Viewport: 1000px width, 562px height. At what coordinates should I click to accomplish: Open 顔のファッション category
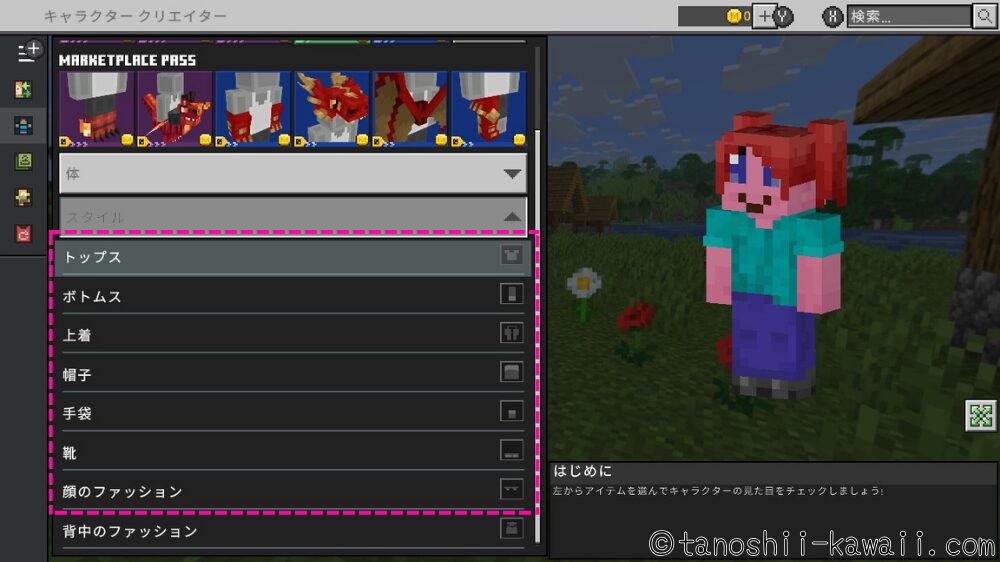click(292, 491)
